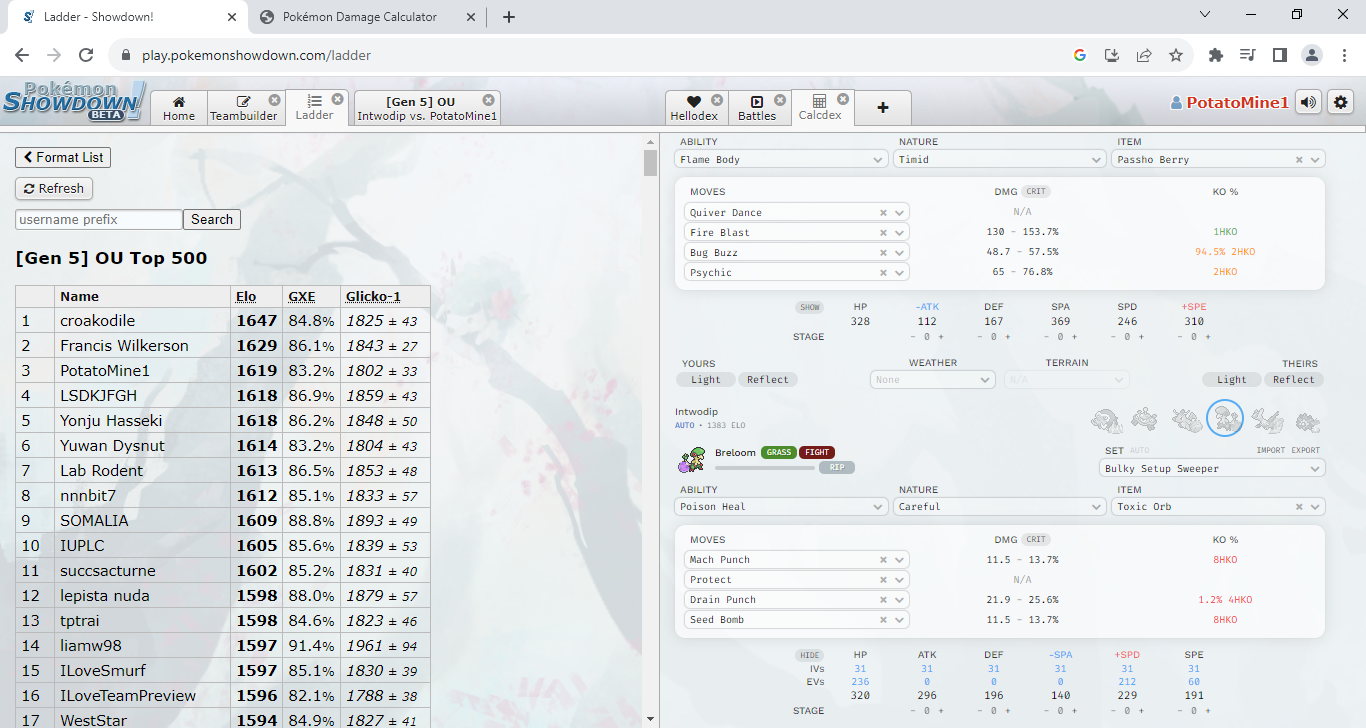Open the Chrome extensions puzzle icon

click(1215, 55)
